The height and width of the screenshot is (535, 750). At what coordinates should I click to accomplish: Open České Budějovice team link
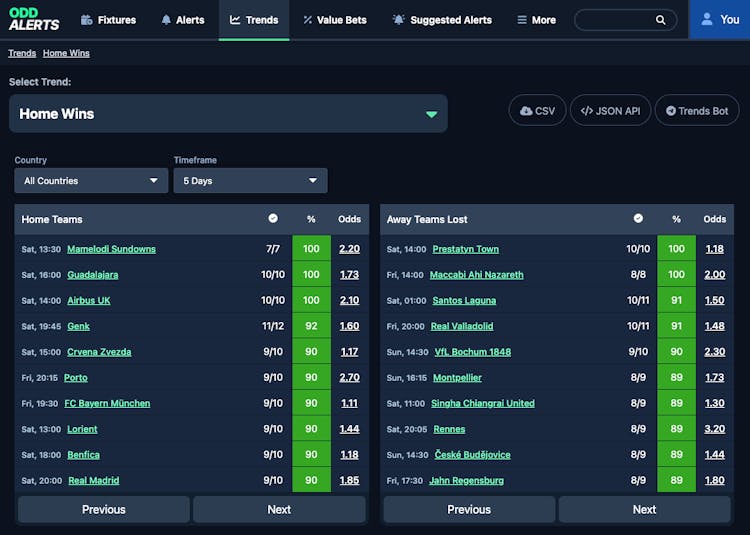click(x=473, y=455)
